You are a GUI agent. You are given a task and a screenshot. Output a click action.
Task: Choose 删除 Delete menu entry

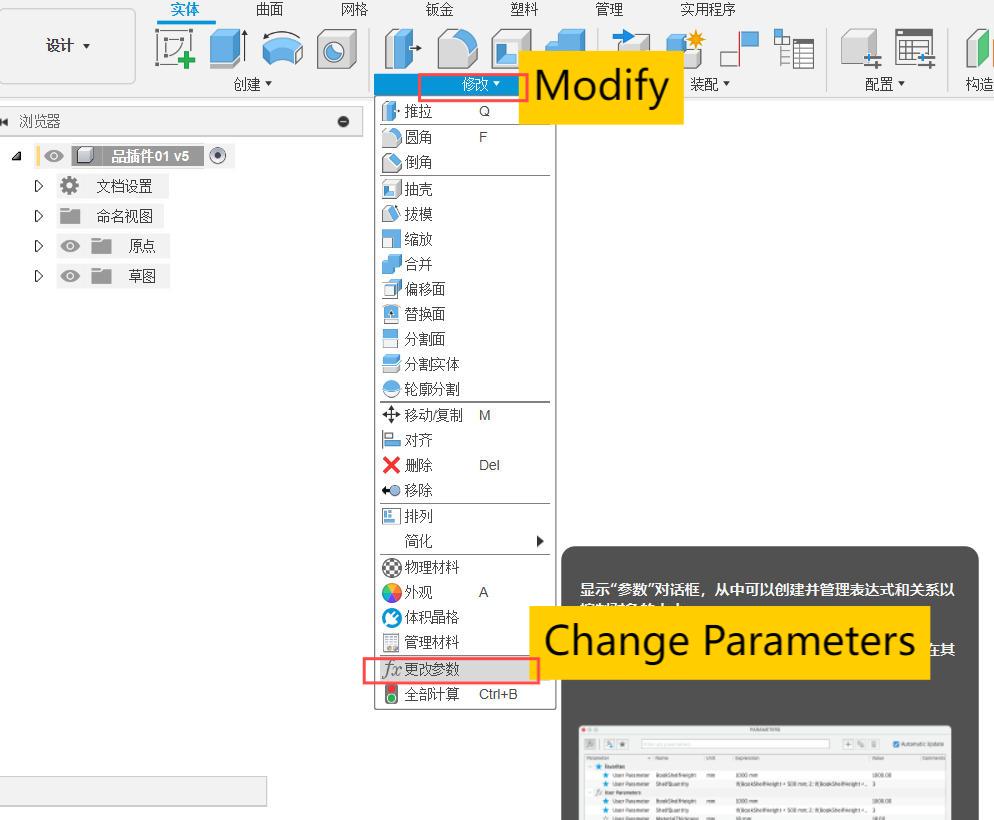click(x=465, y=465)
